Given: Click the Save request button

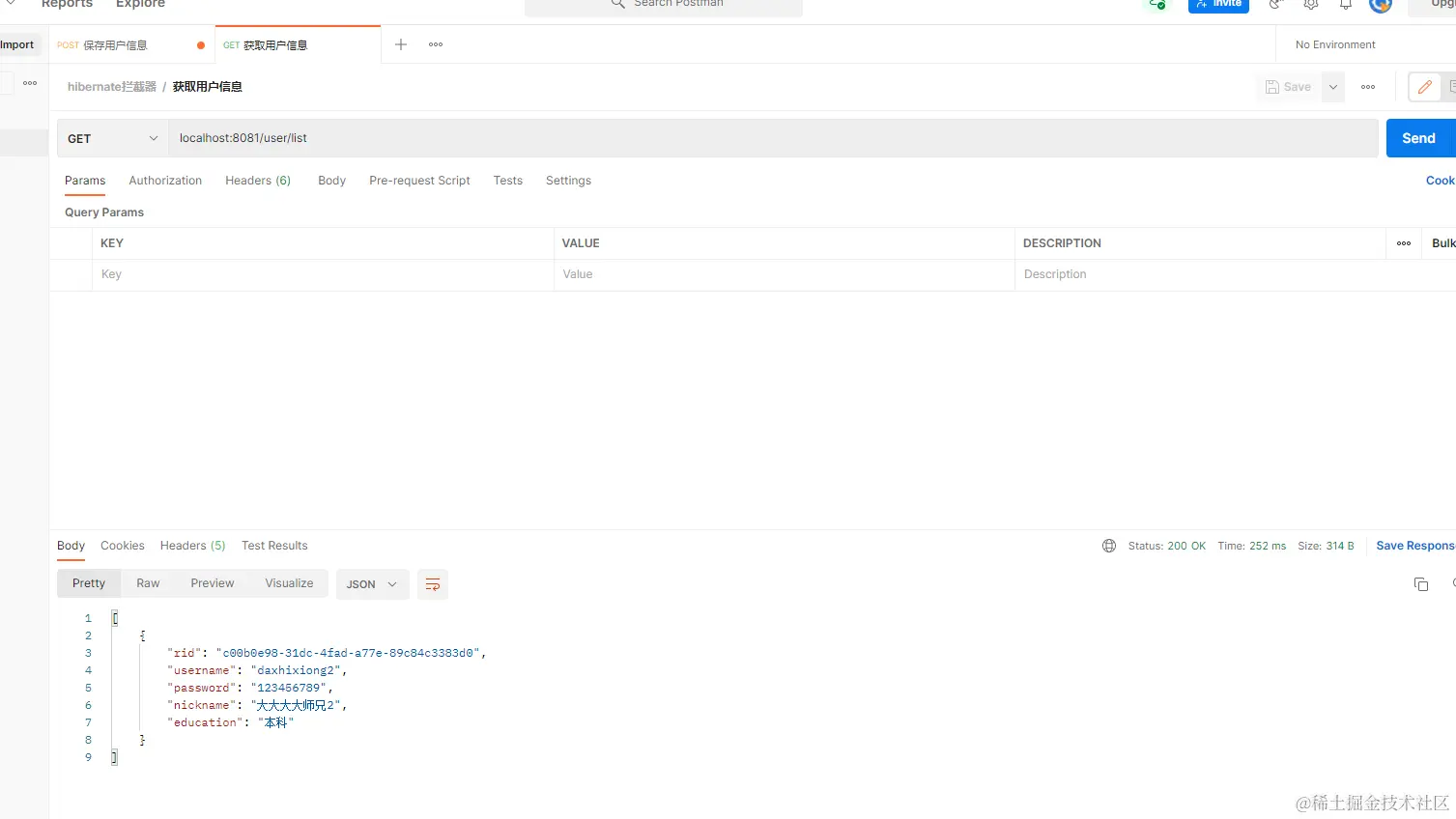Looking at the screenshot, I should coord(1288,87).
